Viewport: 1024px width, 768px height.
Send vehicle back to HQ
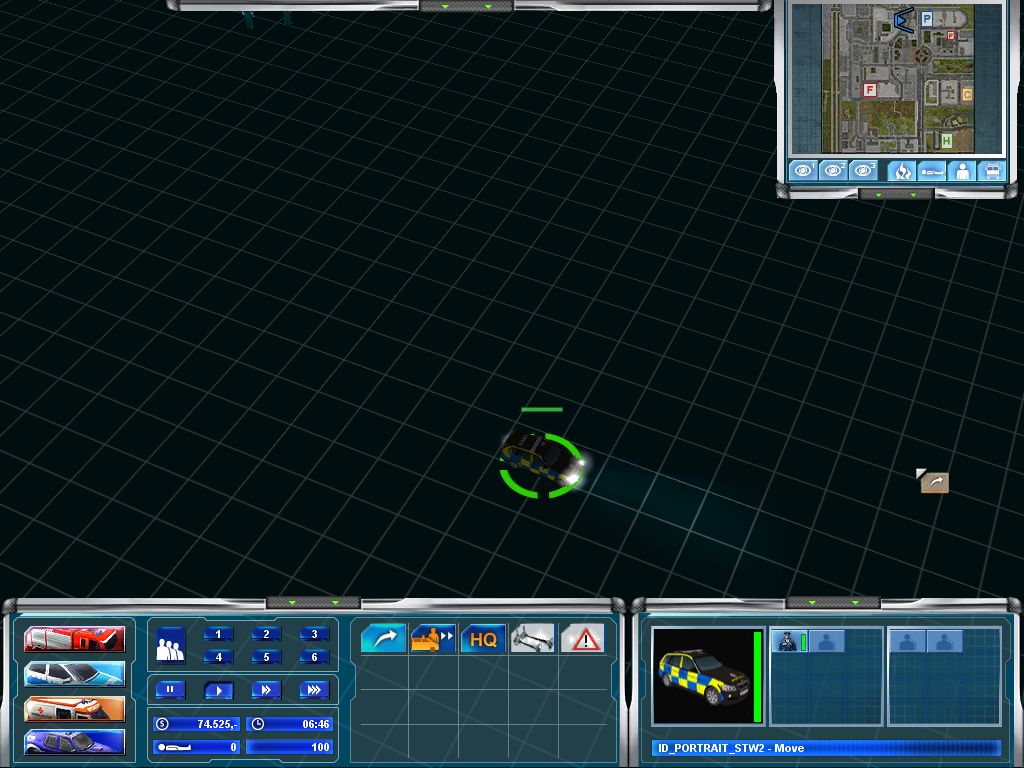[x=483, y=638]
